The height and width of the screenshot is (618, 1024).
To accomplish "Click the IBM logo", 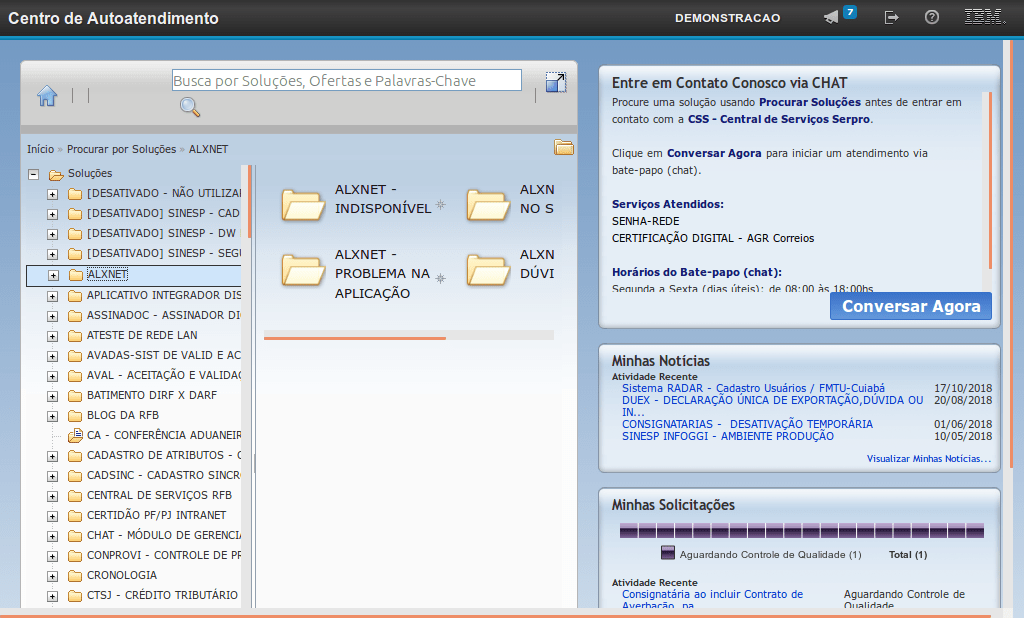I will 985,18.
